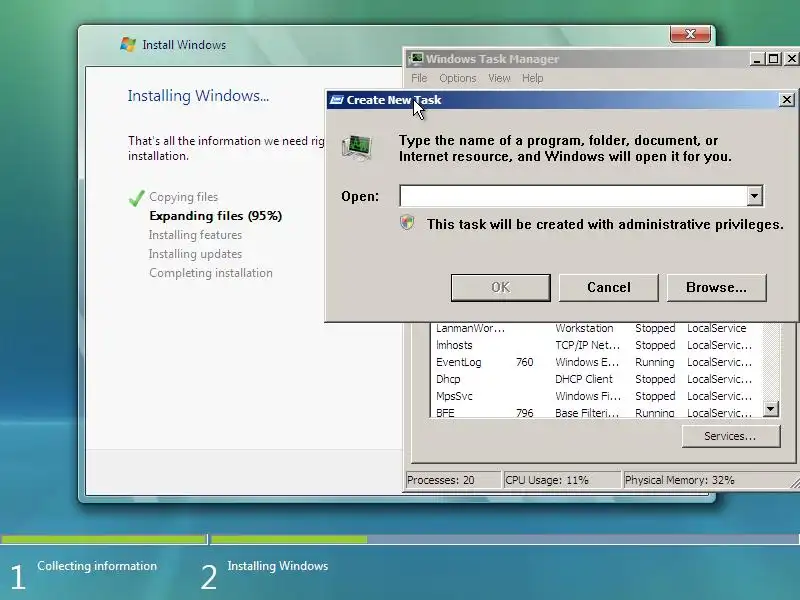
Task: Open the Help menu in Task Manager
Action: 532,78
